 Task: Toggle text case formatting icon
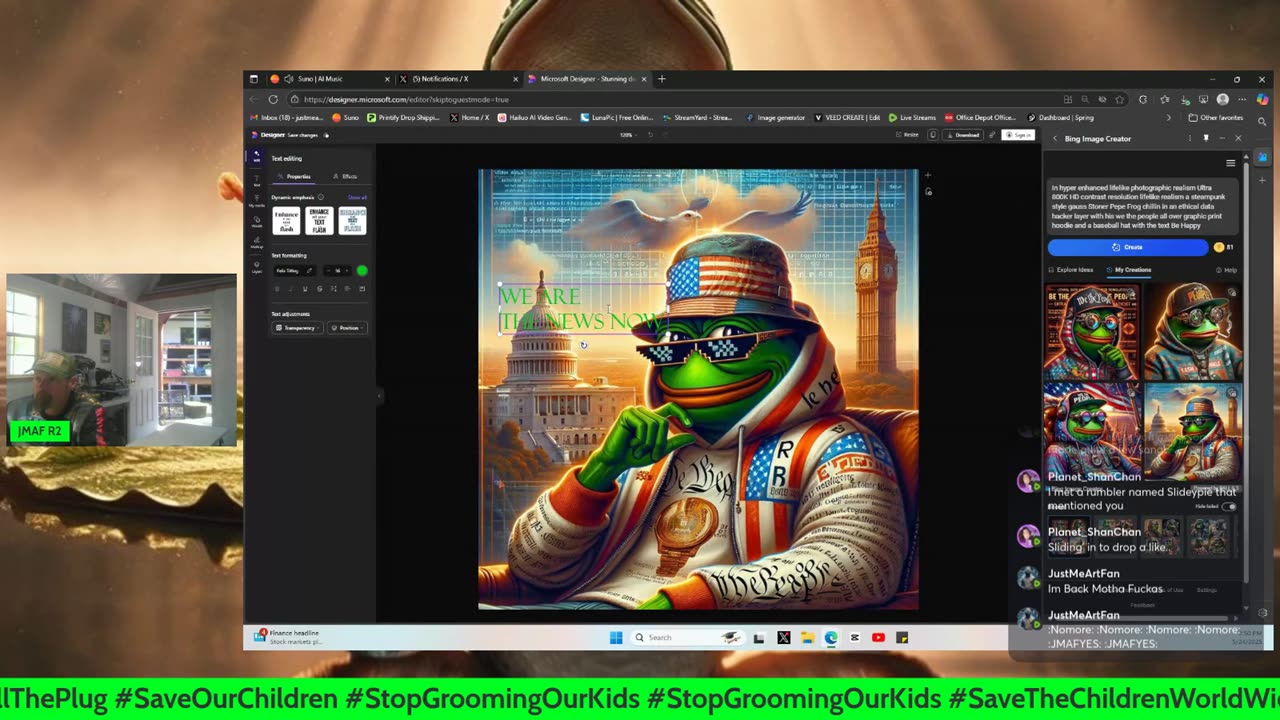coord(333,289)
